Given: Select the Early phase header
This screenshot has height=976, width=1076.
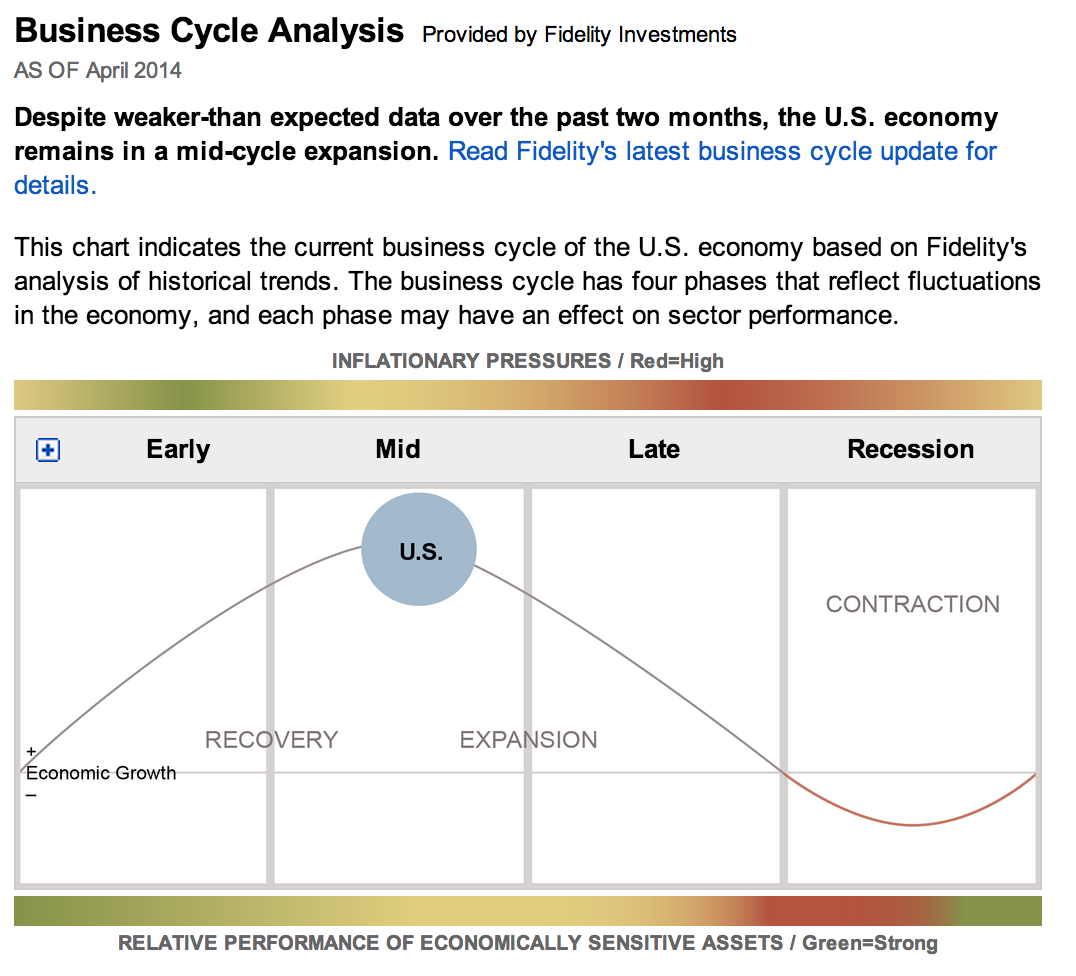Looking at the screenshot, I should click(x=178, y=450).
